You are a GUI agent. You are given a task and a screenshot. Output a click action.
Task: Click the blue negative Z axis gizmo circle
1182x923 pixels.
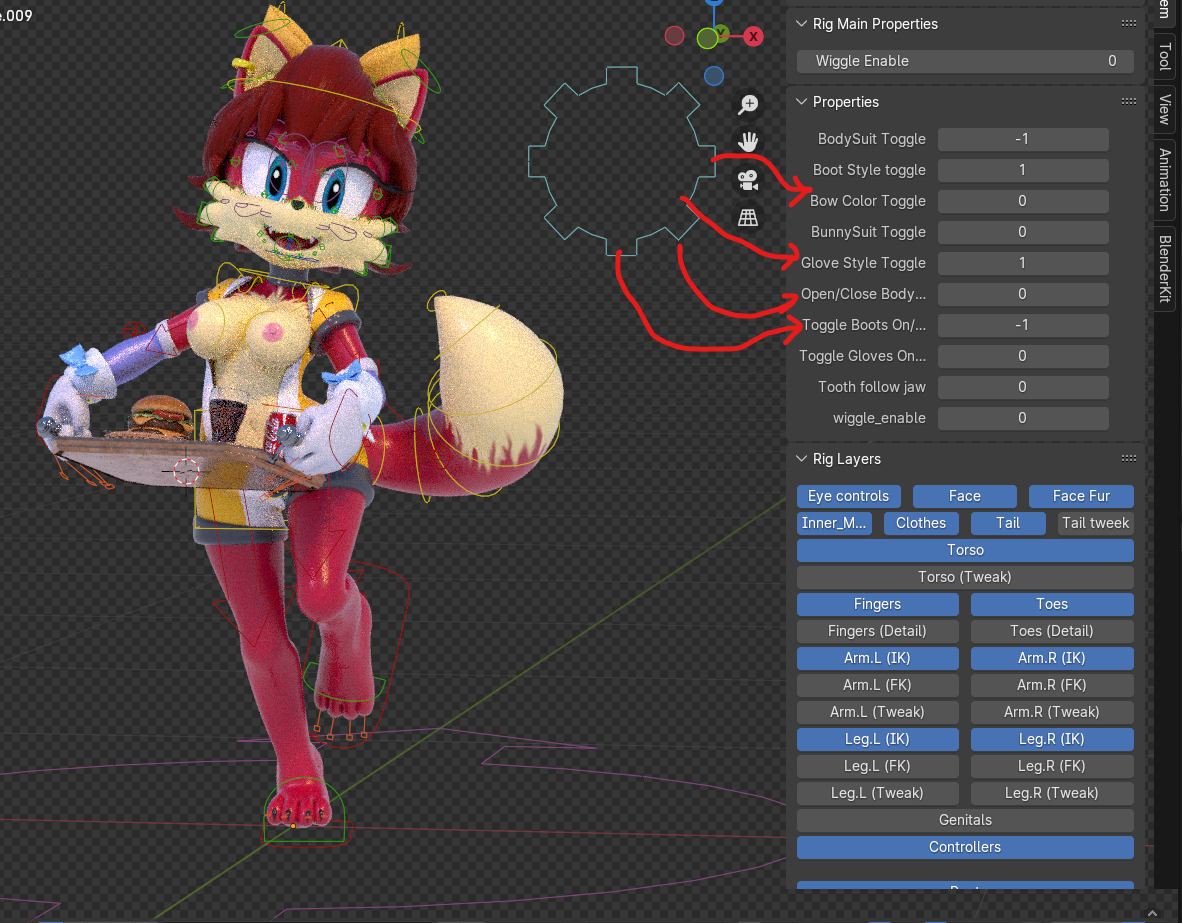coord(714,75)
